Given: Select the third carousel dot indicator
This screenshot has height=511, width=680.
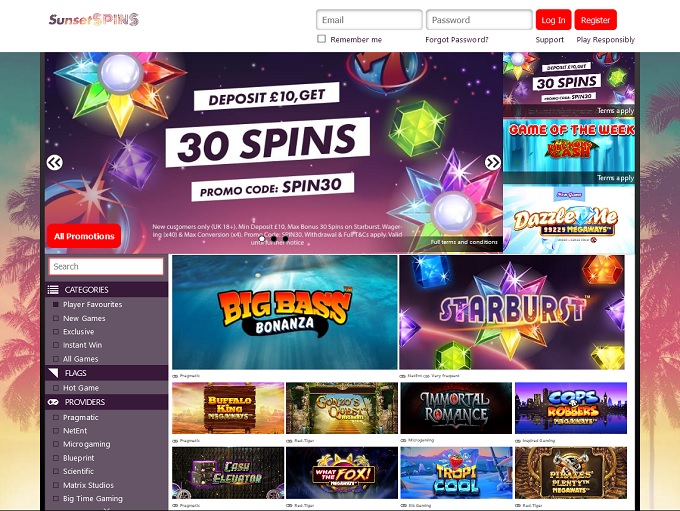Looking at the screenshot, I should pyautogui.click(x=285, y=238).
